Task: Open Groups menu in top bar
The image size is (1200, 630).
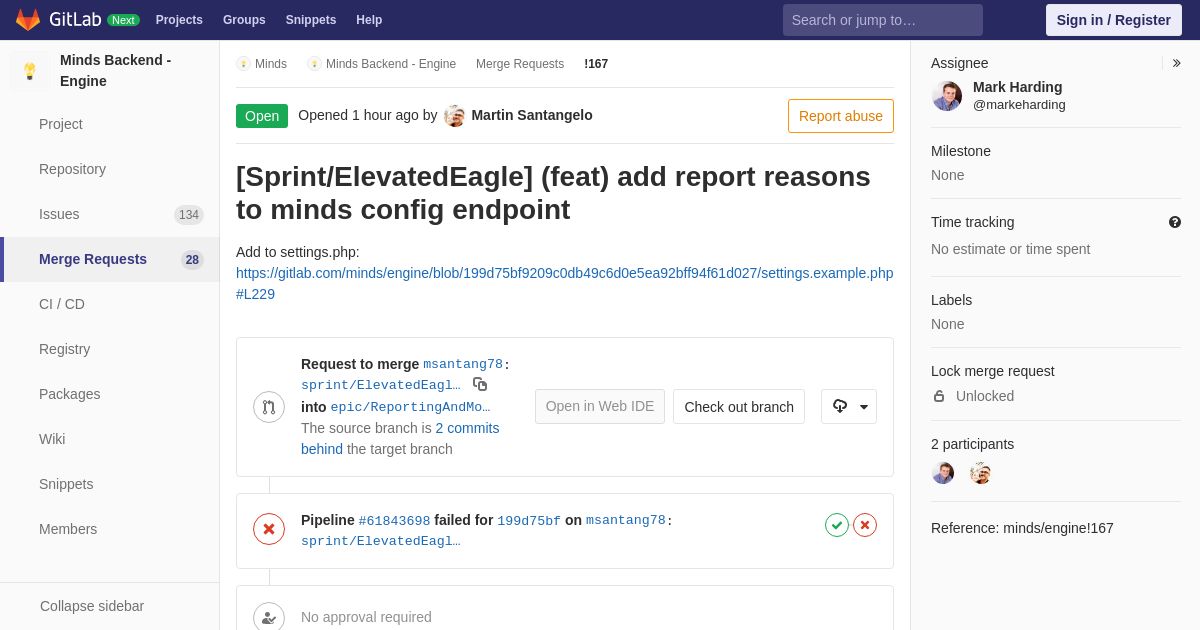Action: (244, 20)
